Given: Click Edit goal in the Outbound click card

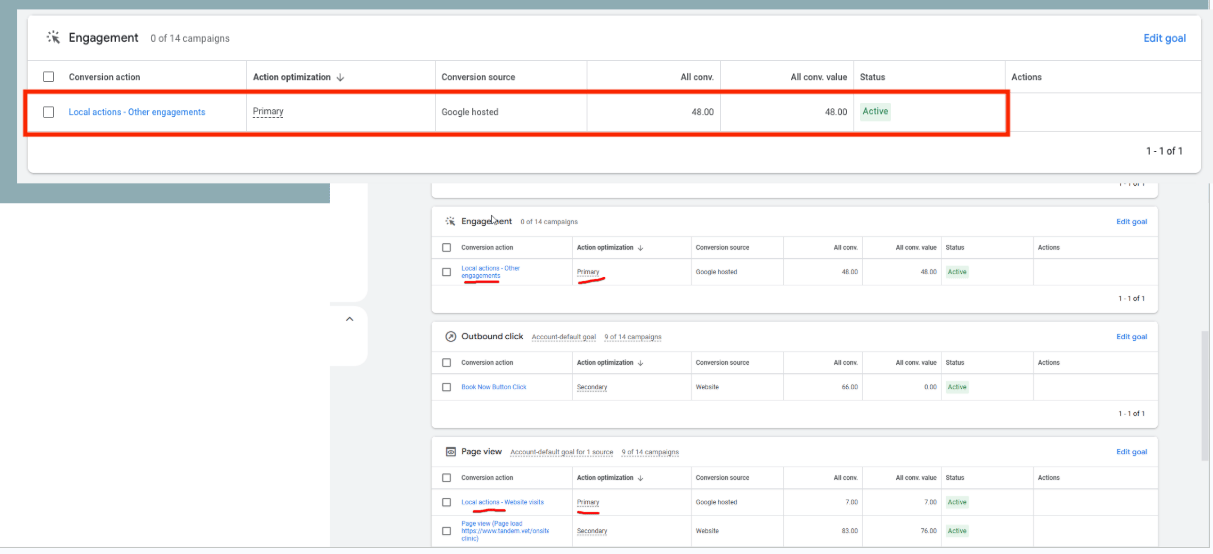Looking at the screenshot, I should 1131,337.
